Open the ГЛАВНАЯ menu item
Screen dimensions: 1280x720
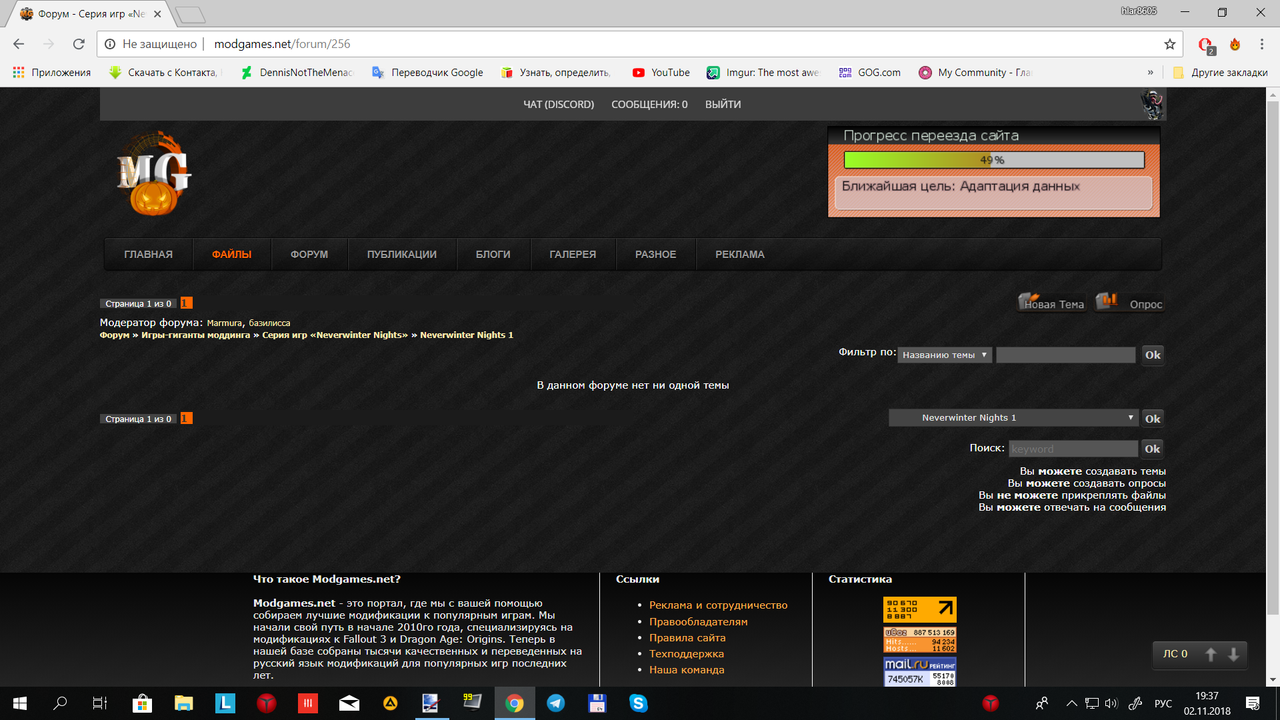point(148,254)
